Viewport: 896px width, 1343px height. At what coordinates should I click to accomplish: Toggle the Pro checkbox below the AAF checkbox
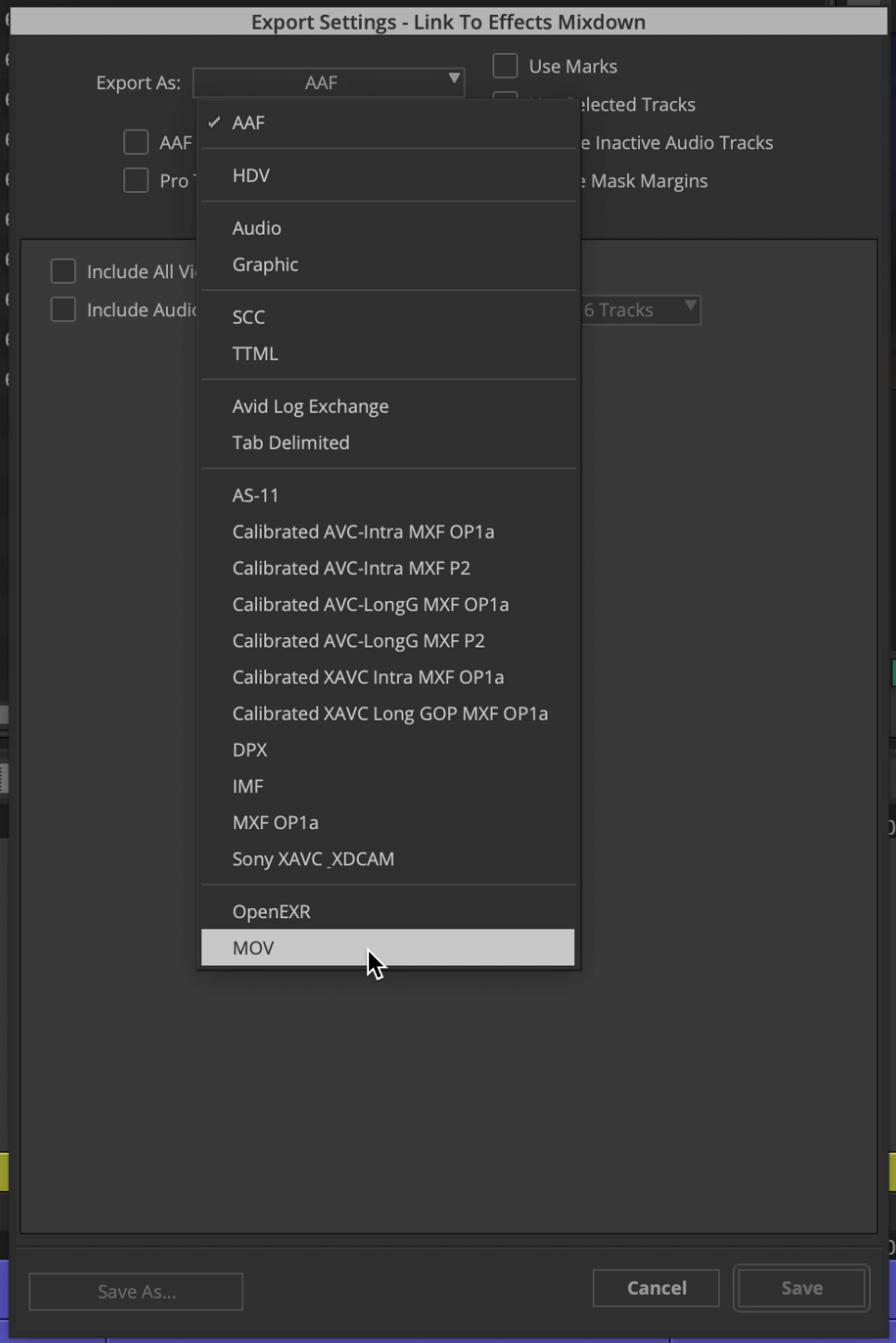pyautogui.click(x=136, y=180)
